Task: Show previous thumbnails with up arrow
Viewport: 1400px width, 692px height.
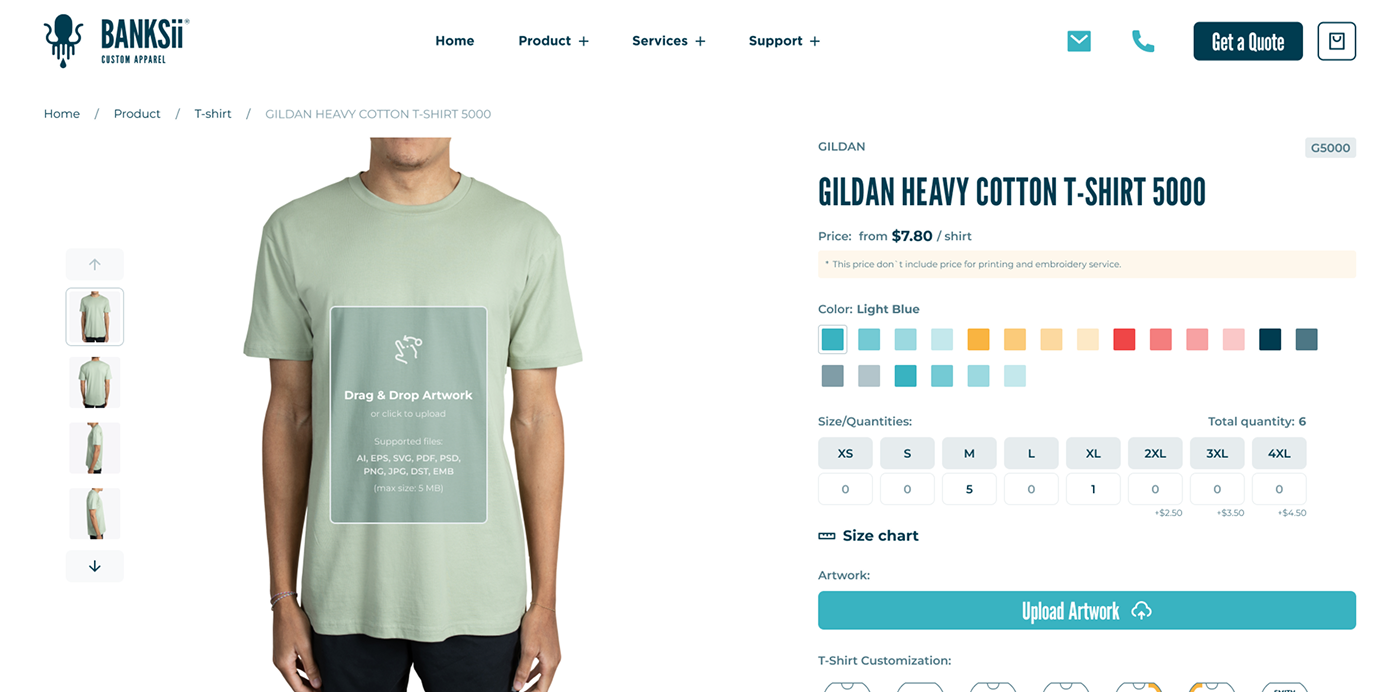Action: [x=95, y=264]
